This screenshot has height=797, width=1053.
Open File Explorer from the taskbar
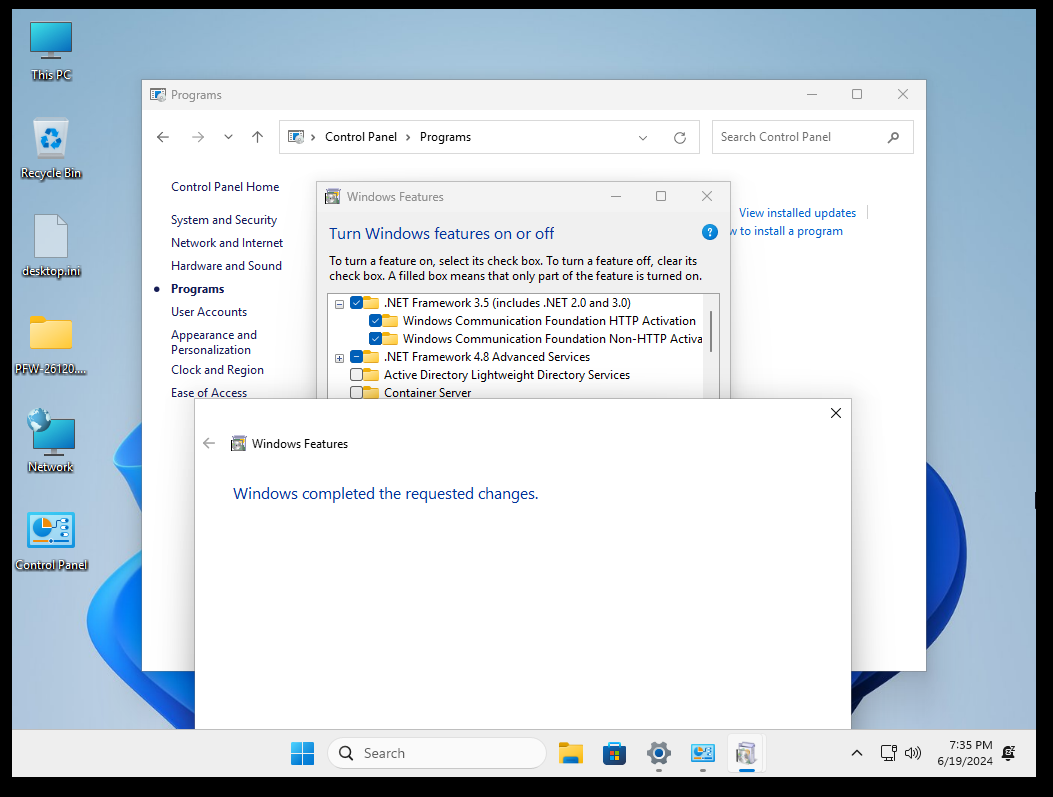pyautogui.click(x=570, y=753)
